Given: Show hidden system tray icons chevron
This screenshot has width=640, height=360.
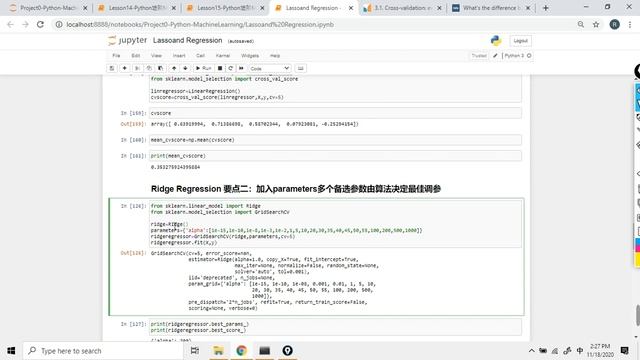Looking at the screenshot, I should [x=531, y=351].
